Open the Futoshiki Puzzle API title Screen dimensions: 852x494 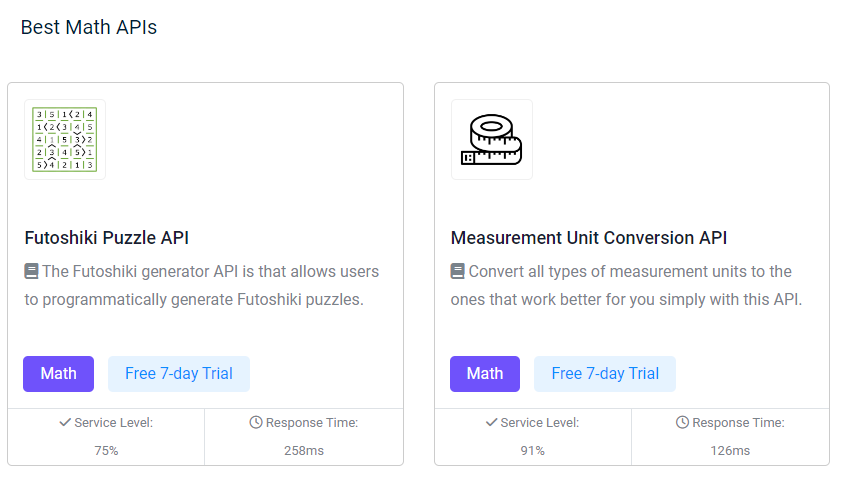tap(106, 238)
